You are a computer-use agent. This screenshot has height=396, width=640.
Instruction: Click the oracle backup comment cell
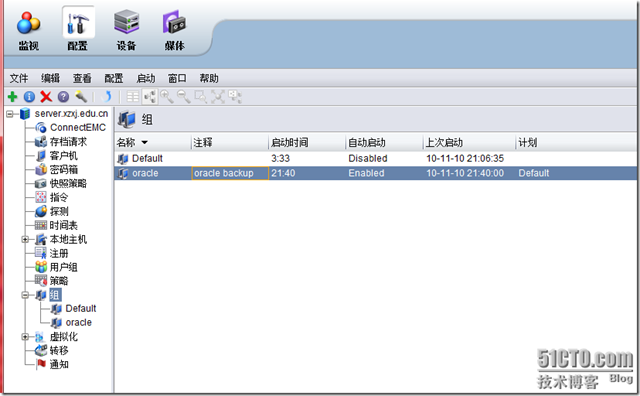(230, 173)
